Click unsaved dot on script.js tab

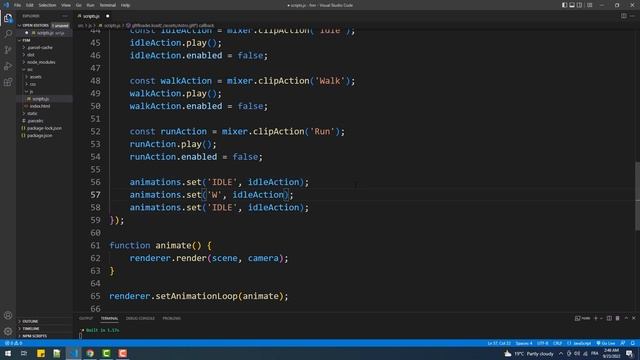click(x=107, y=16)
